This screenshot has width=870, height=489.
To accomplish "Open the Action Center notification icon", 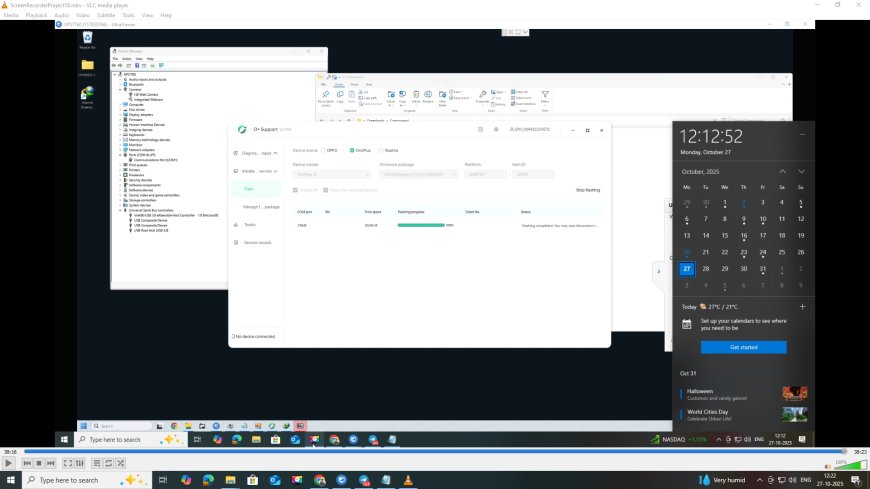I will point(856,480).
